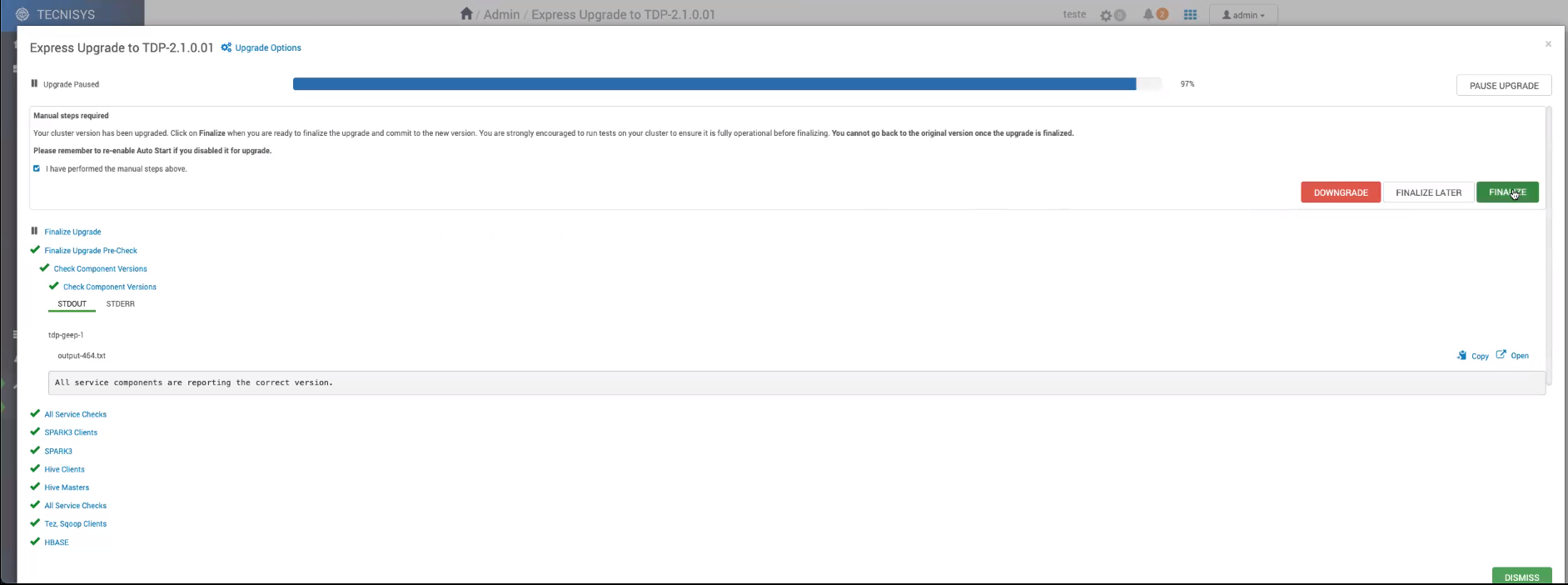Screen dimensions: 1568x585
Task: Expand the Tez, Sqoop Clients group
Action: [76, 524]
